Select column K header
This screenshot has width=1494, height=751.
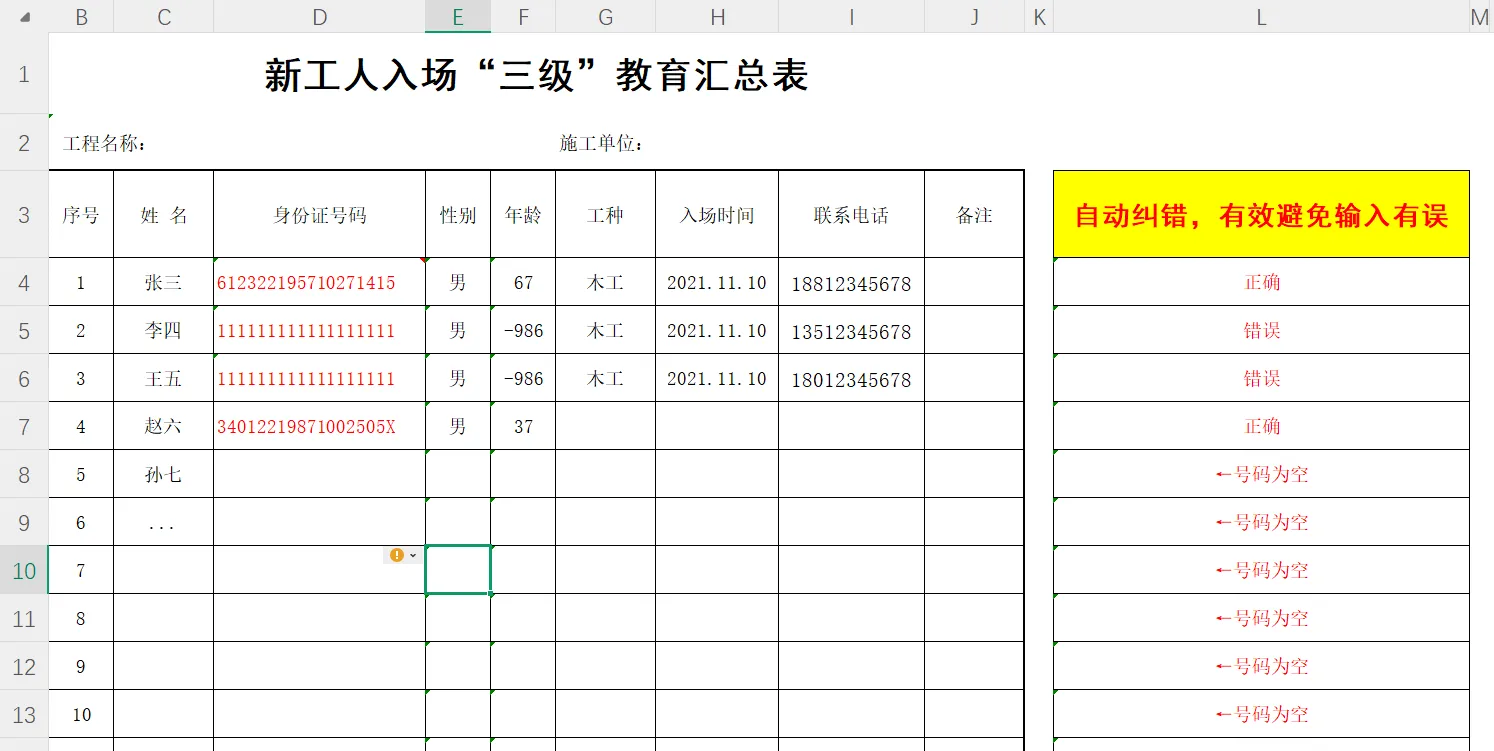(1039, 16)
